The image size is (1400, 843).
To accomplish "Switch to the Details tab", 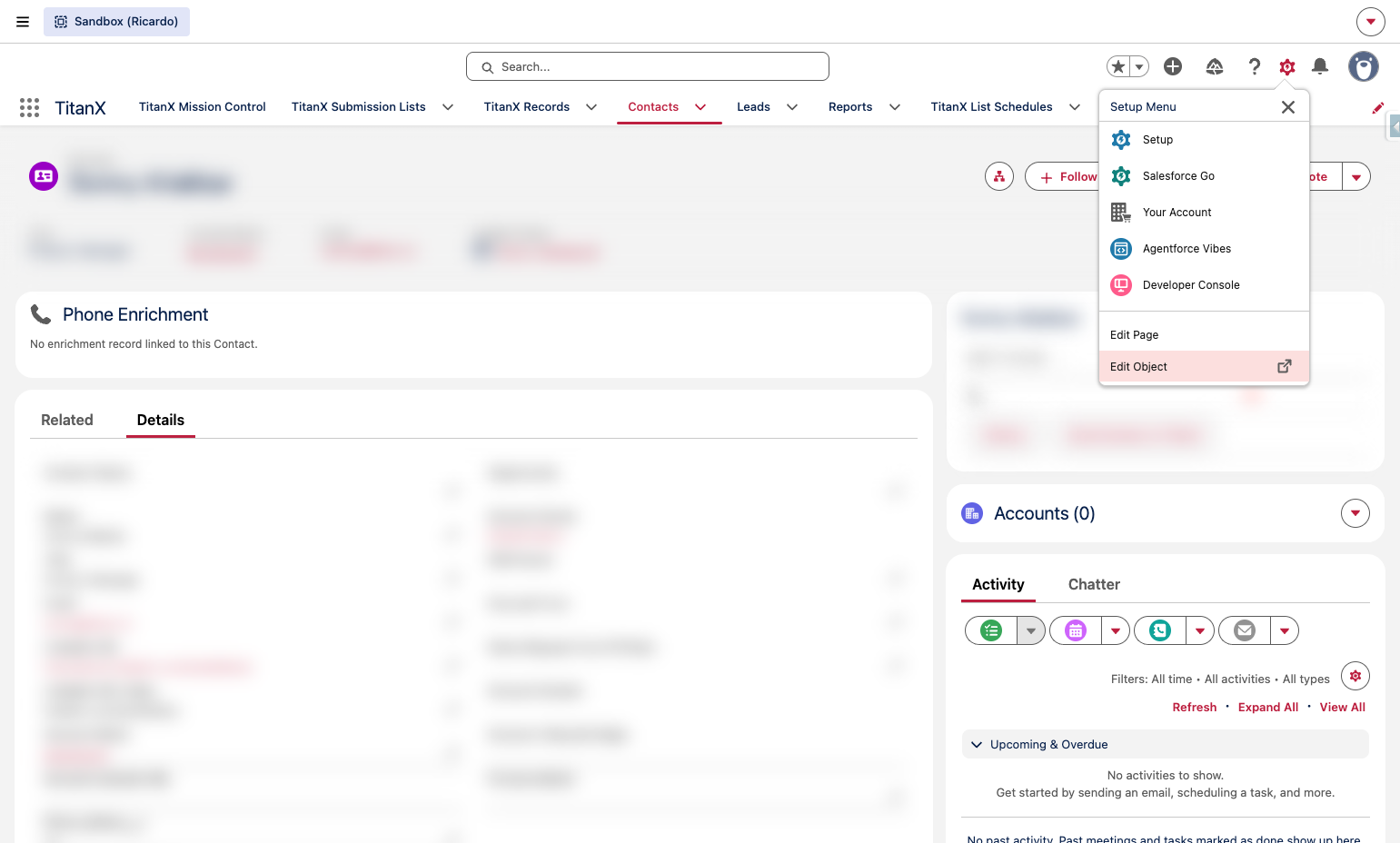I will [x=161, y=420].
